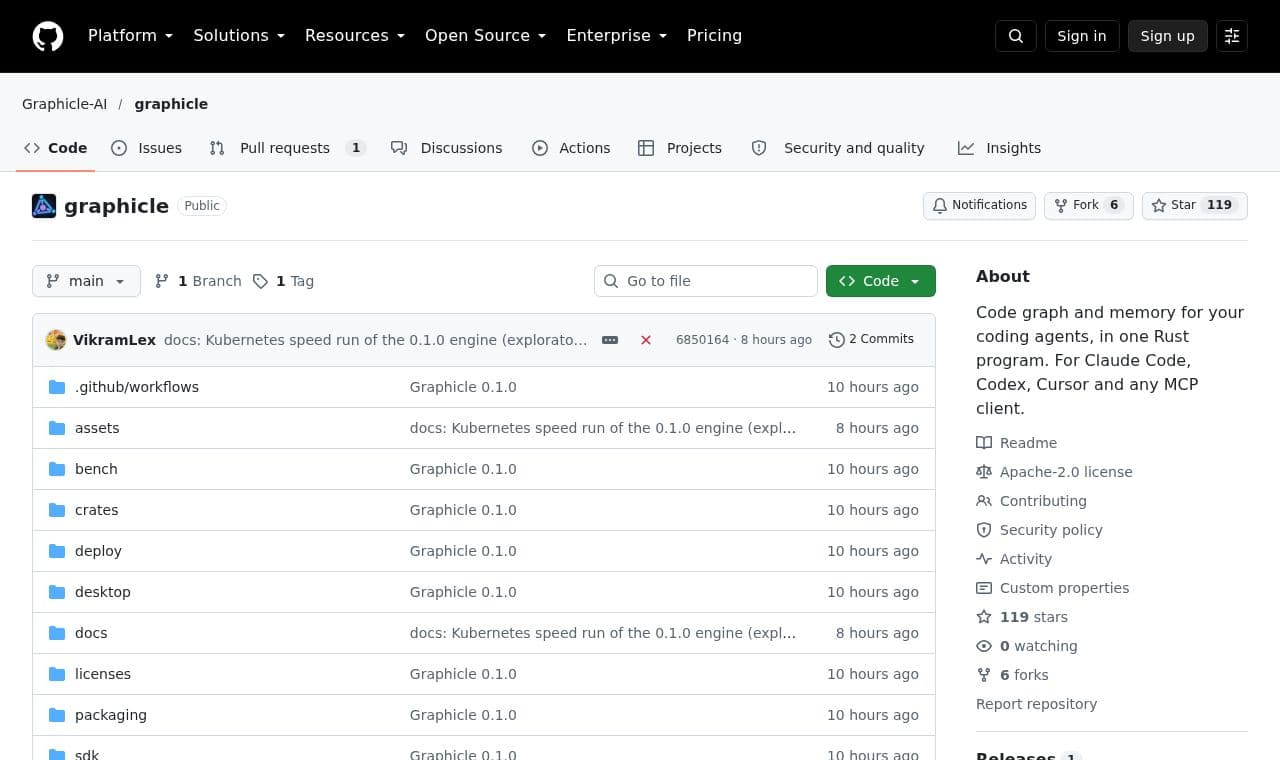Click the assets folder icon
The width and height of the screenshot is (1280, 760).
(x=57, y=428)
